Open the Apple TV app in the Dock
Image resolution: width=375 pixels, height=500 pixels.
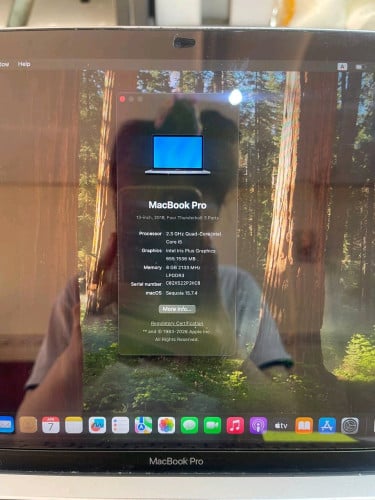[281, 425]
